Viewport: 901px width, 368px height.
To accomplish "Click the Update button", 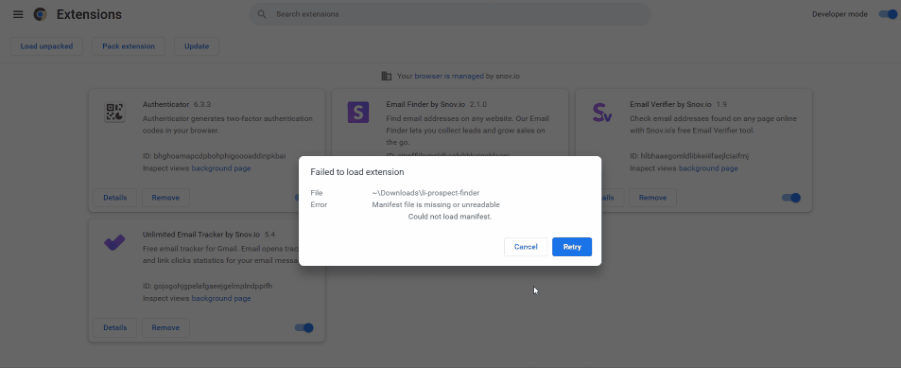I will tap(197, 47).
